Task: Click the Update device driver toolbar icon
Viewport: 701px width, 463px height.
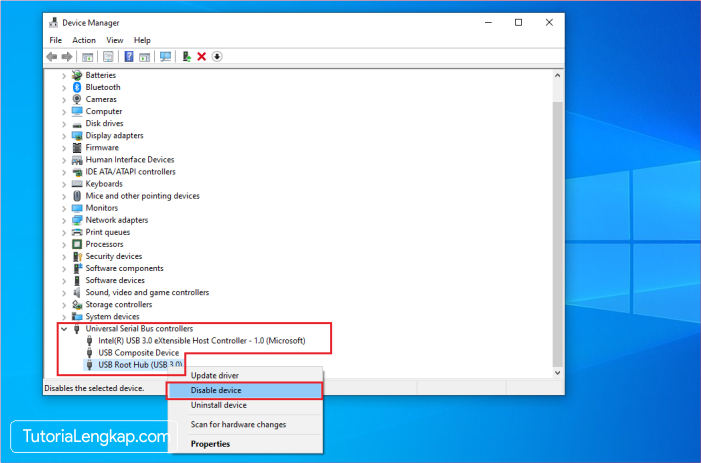Action: point(186,57)
